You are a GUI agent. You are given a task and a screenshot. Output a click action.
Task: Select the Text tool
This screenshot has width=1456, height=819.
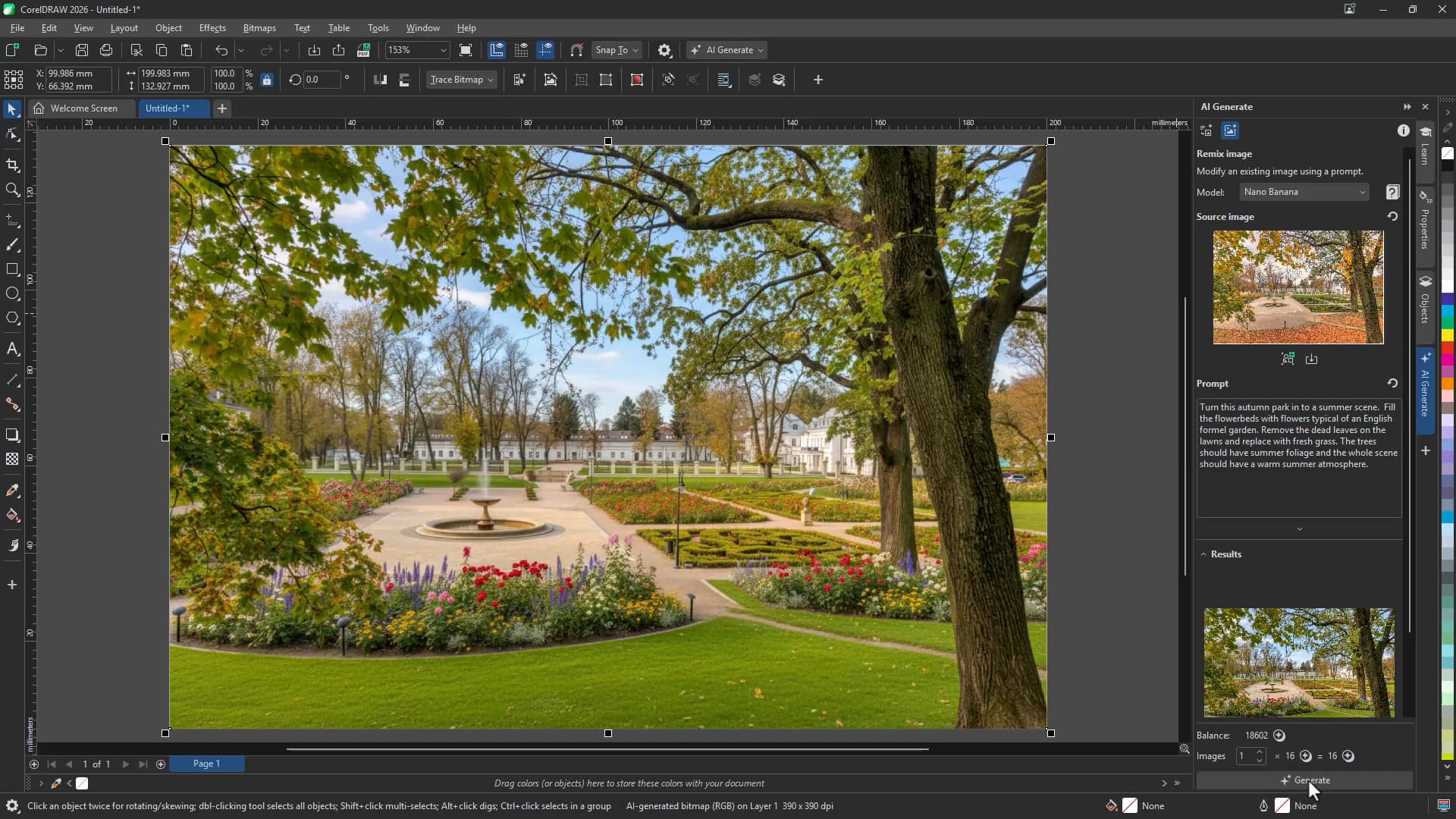(12, 350)
